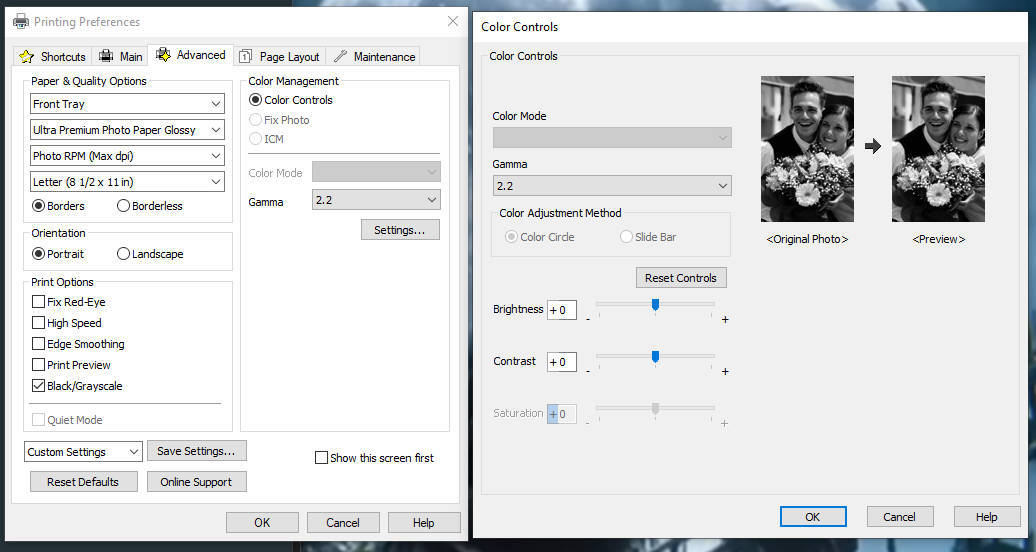Click the Main tab printer icon

pos(106,57)
